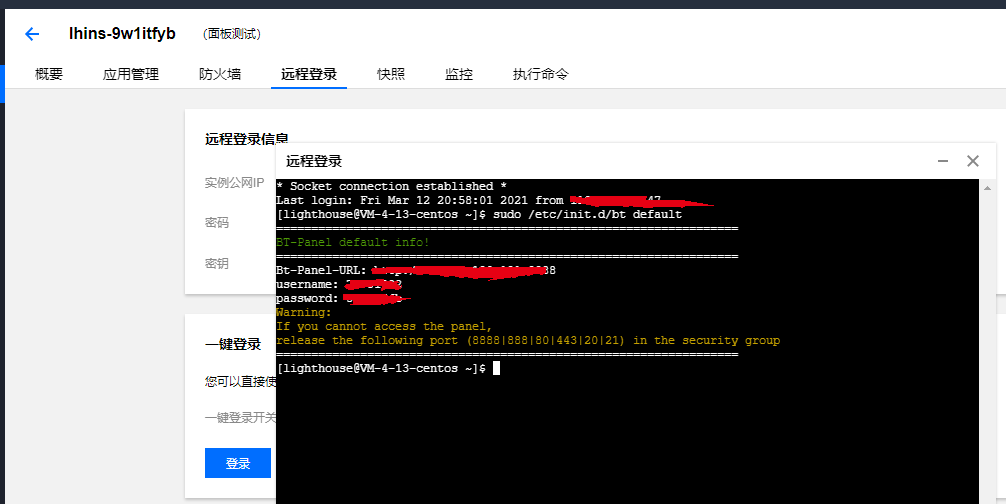This screenshot has width=1006, height=504.
Task: Open the 防火墙 tab
Action: click(x=220, y=74)
